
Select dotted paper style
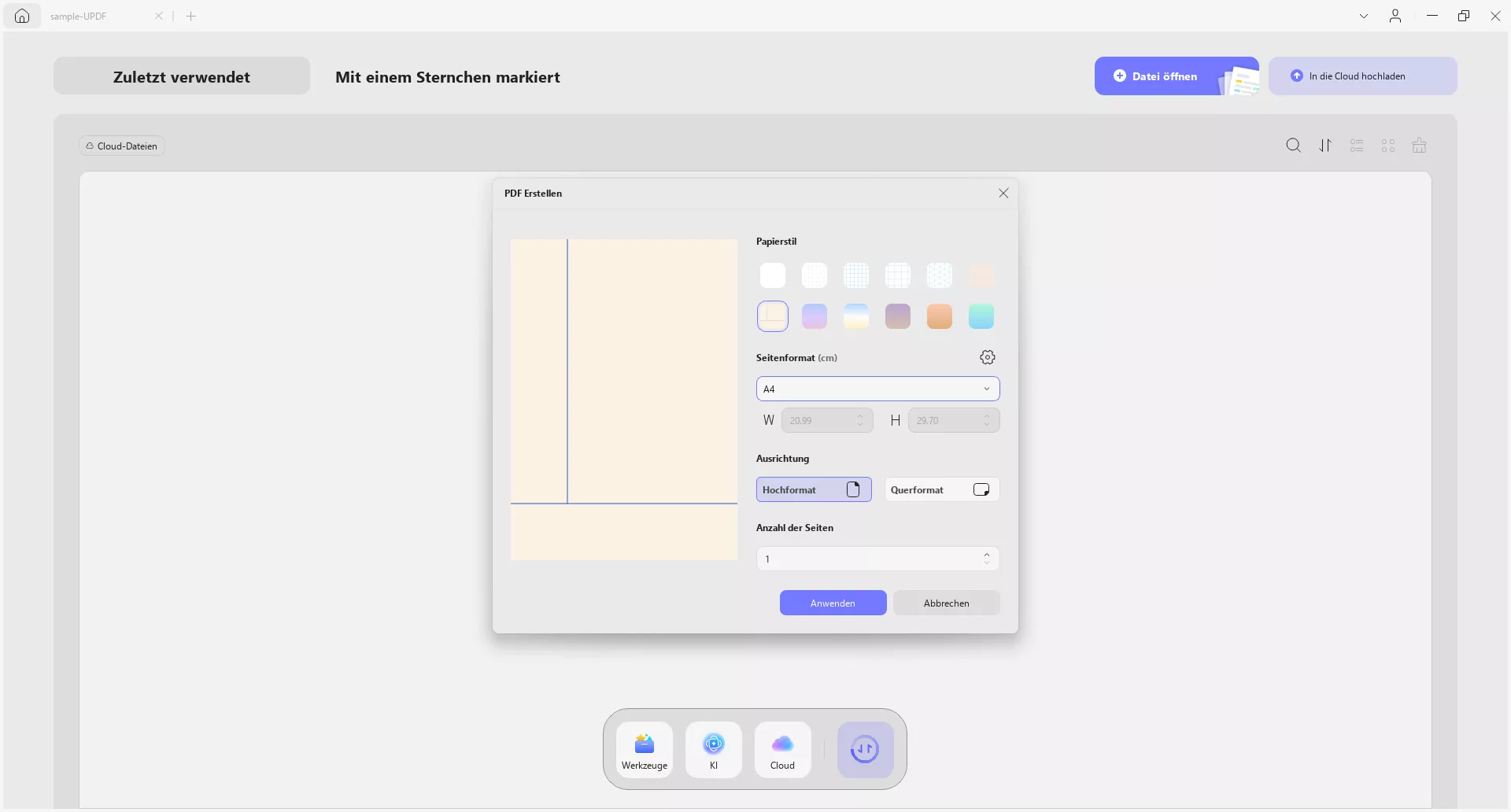click(815, 275)
